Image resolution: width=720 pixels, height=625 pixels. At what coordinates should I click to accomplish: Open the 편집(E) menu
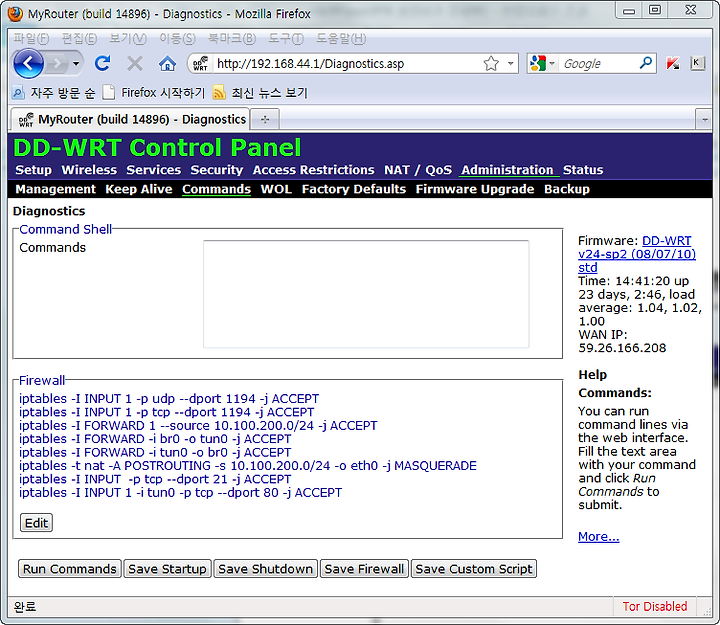click(x=79, y=39)
